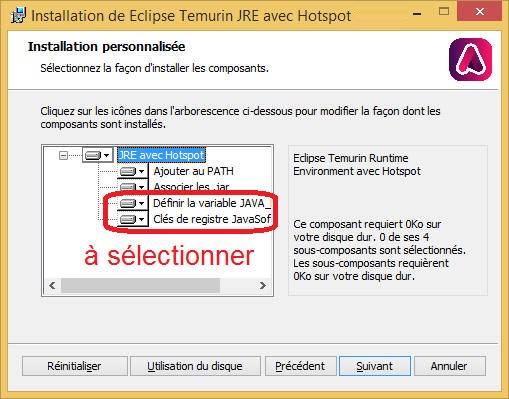509x399 pixels.
Task: Cancel the installation with Annuler
Action: pyautogui.click(x=449, y=366)
